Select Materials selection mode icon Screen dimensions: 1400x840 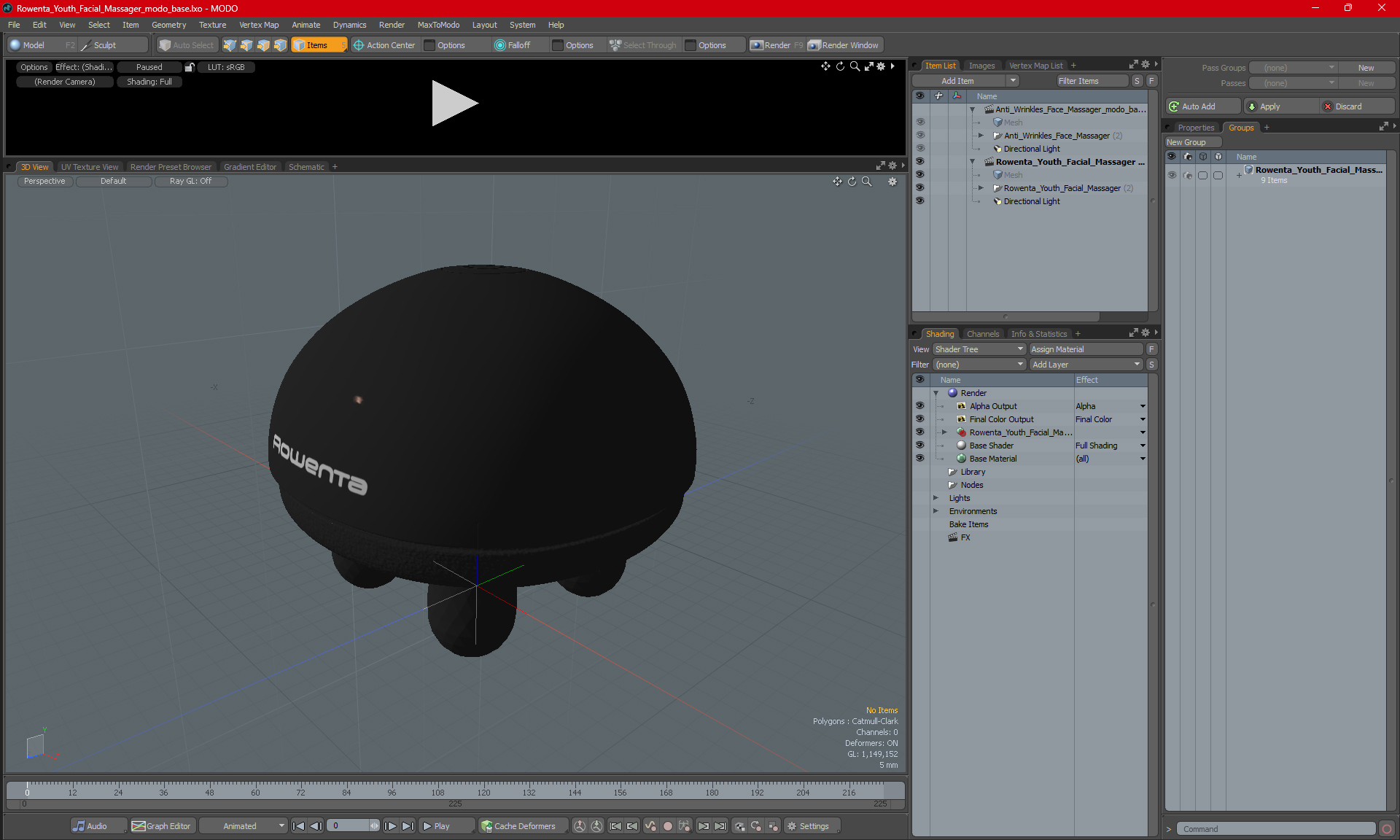point(280,45)
